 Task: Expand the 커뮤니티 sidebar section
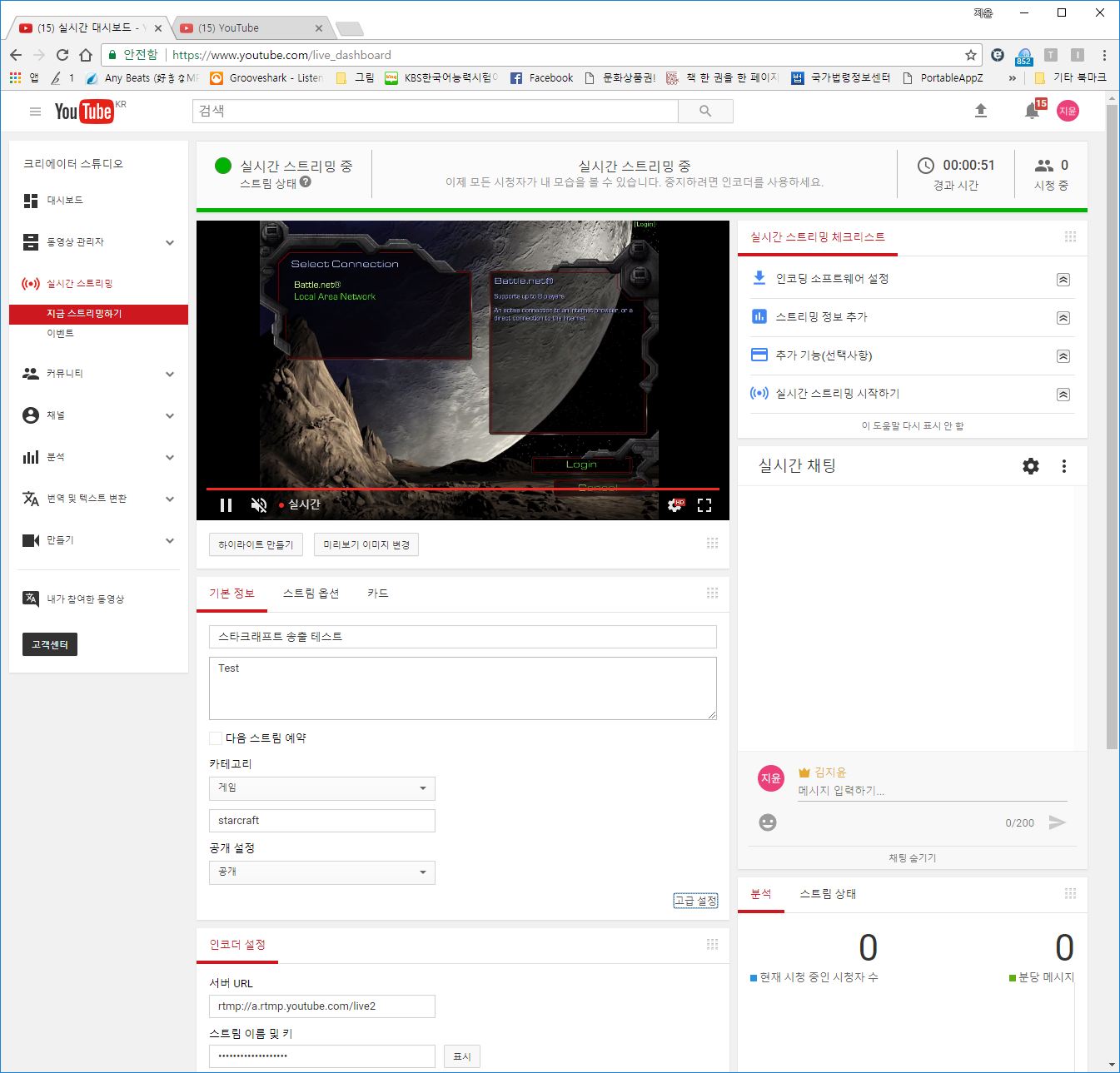point(170,374)
